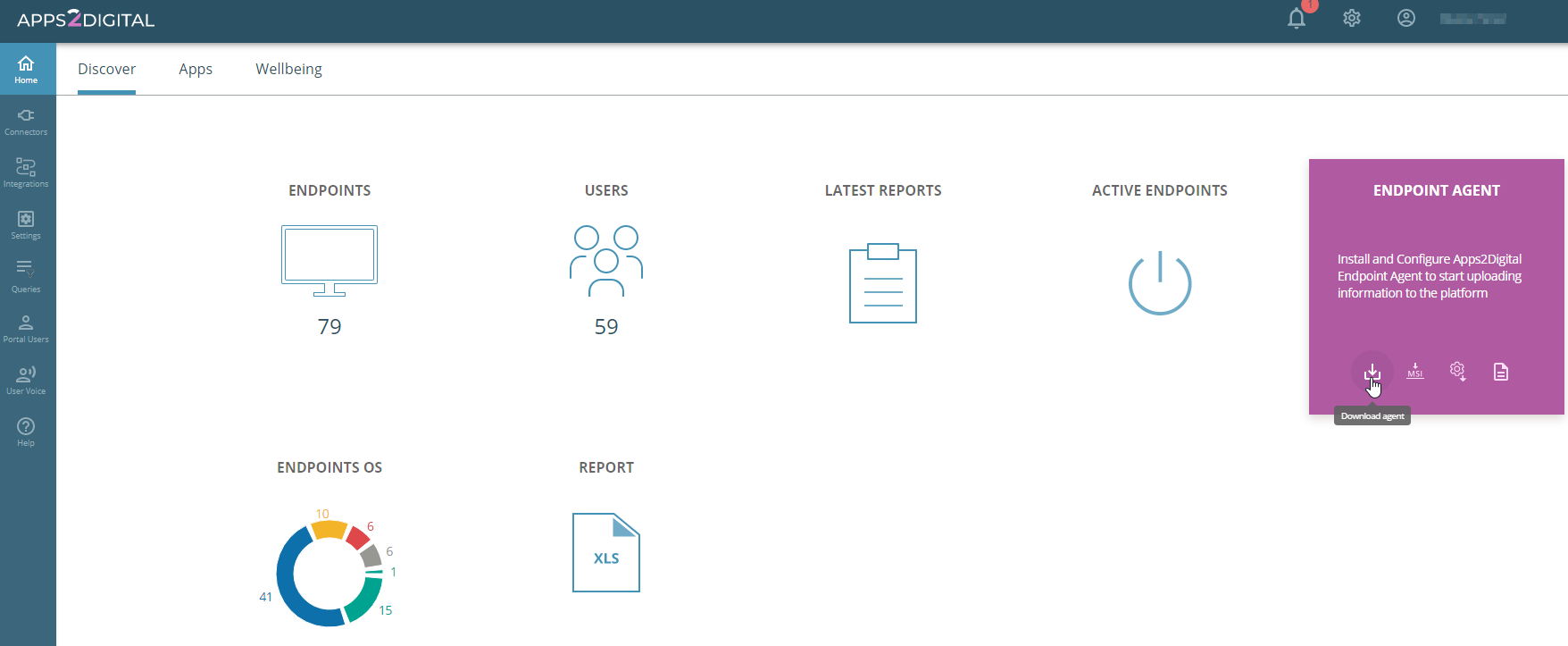1568x646 pixels.
Task: Select the gray donut segment
Action: [x=372, y=556]
